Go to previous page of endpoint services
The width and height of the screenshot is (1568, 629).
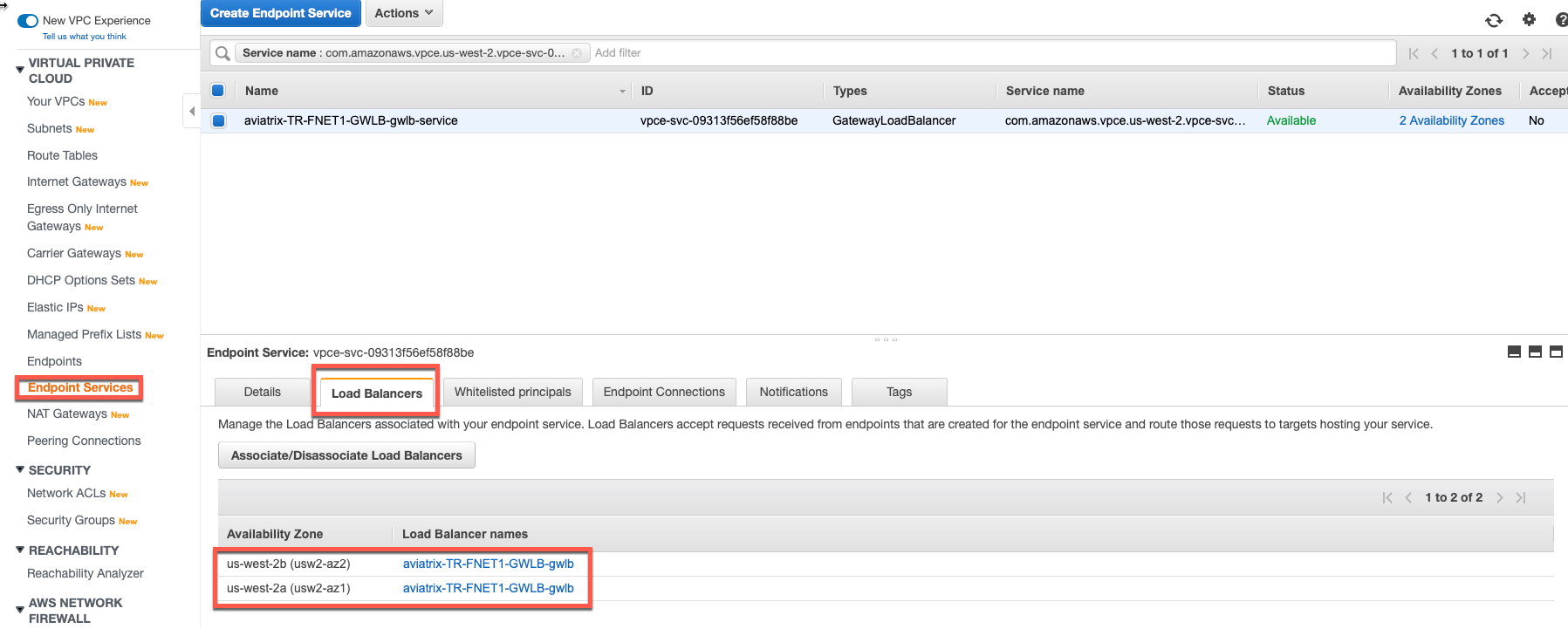[x=1434, y=53]
